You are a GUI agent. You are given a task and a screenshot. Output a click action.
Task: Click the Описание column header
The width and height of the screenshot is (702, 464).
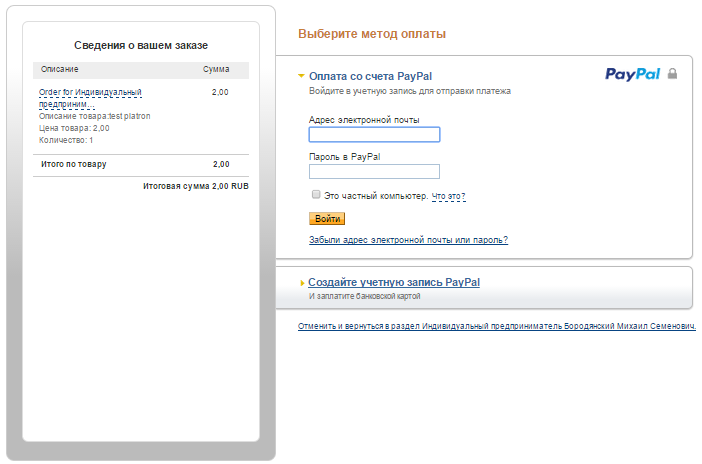pos(59,70)
